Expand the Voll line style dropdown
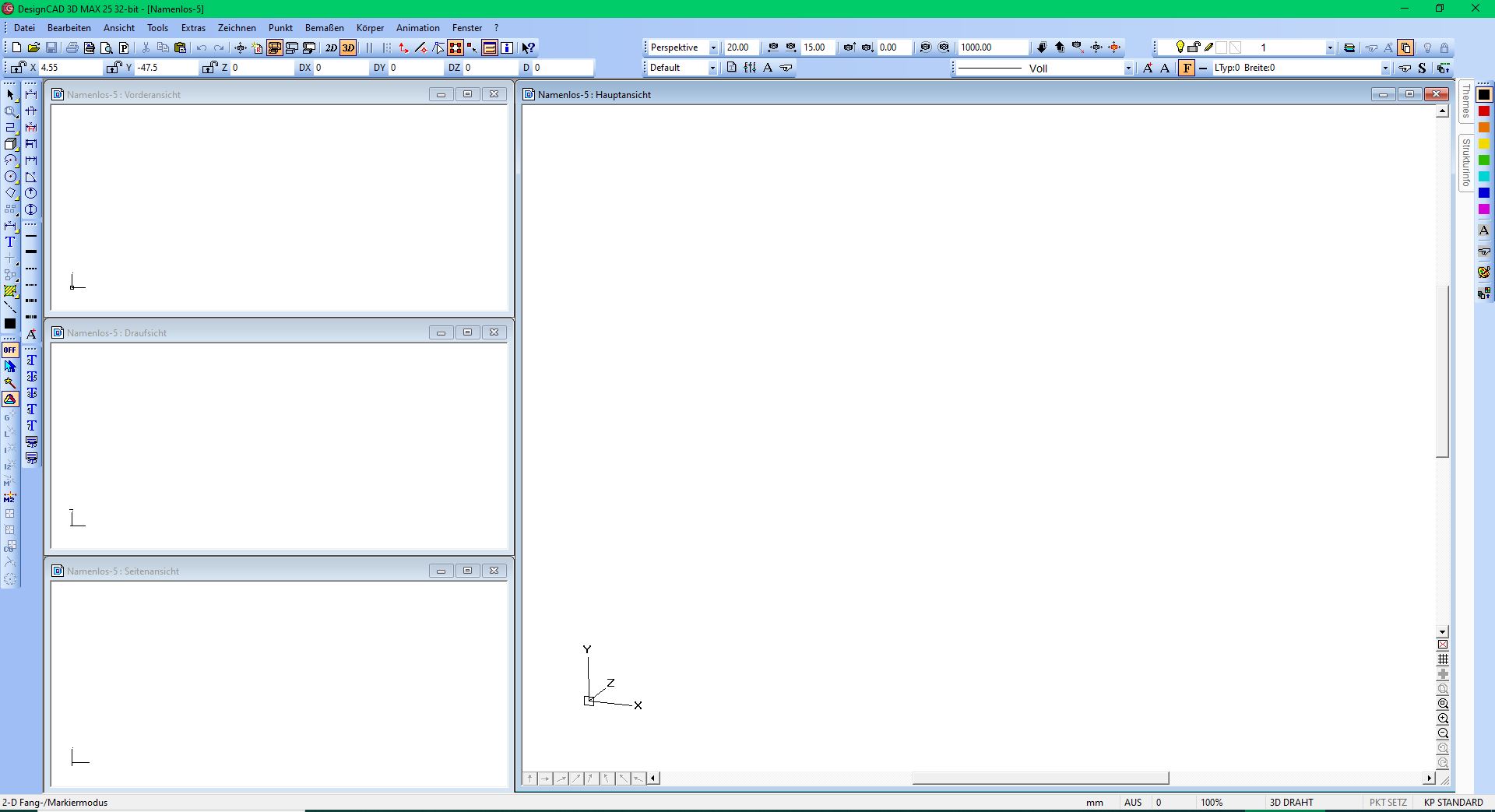 point(1127,68)
